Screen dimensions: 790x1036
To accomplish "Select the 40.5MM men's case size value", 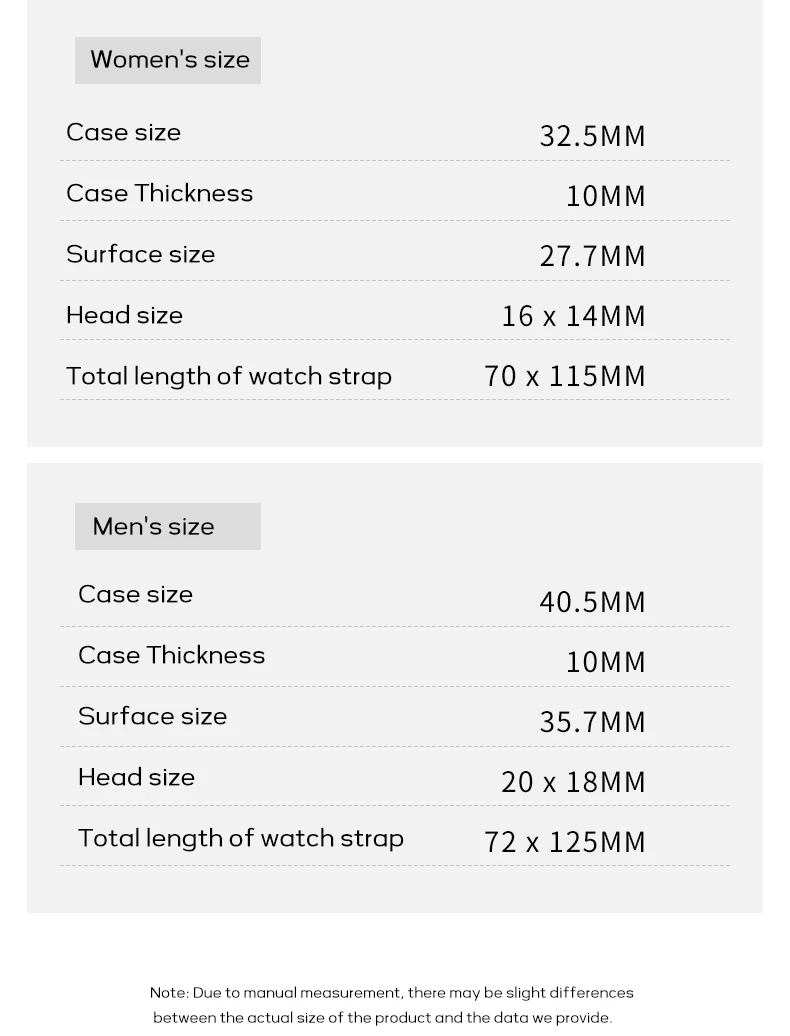I will coord(592,602).
